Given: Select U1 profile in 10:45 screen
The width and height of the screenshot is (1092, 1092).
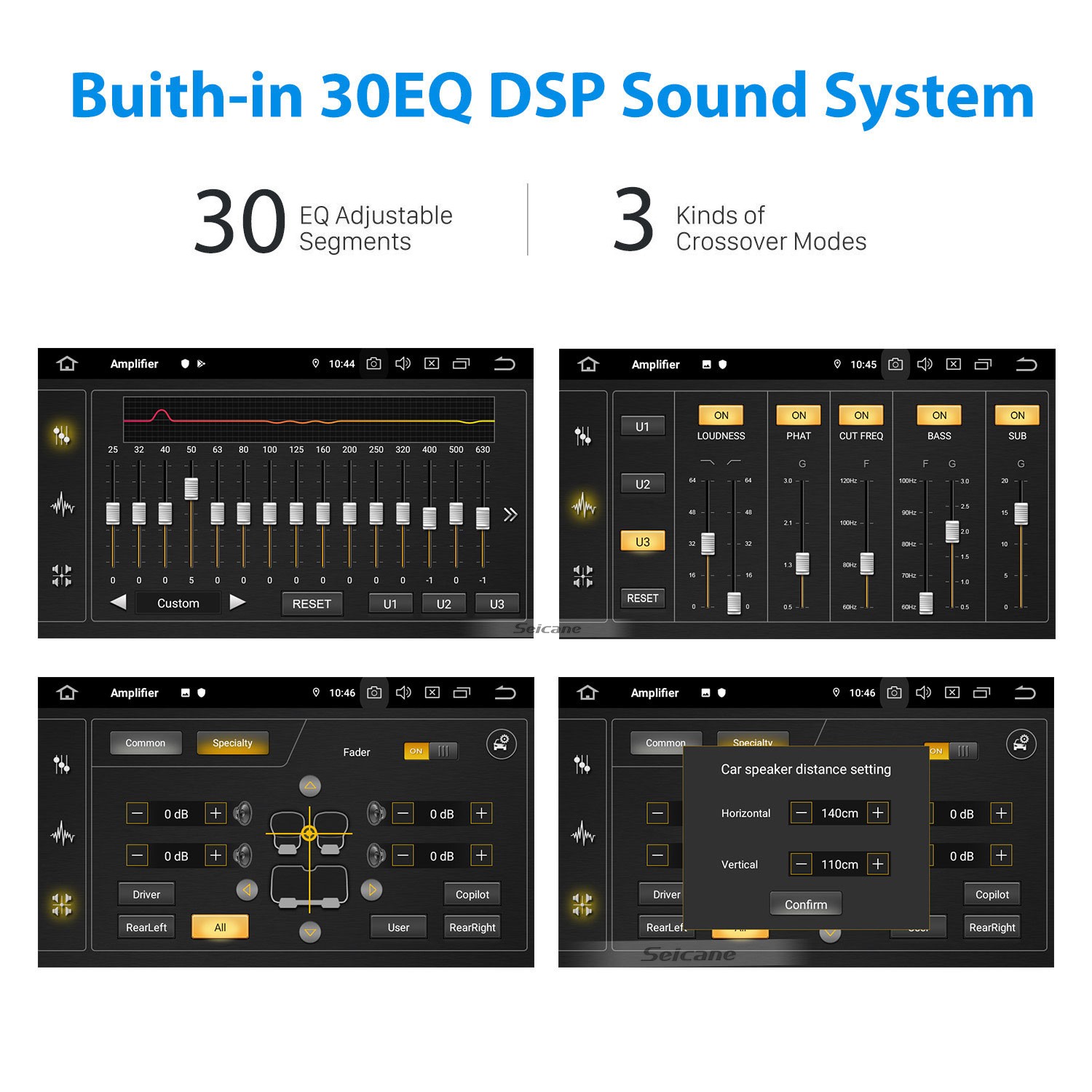Looking at the screenshot, I should coord(642,427).
